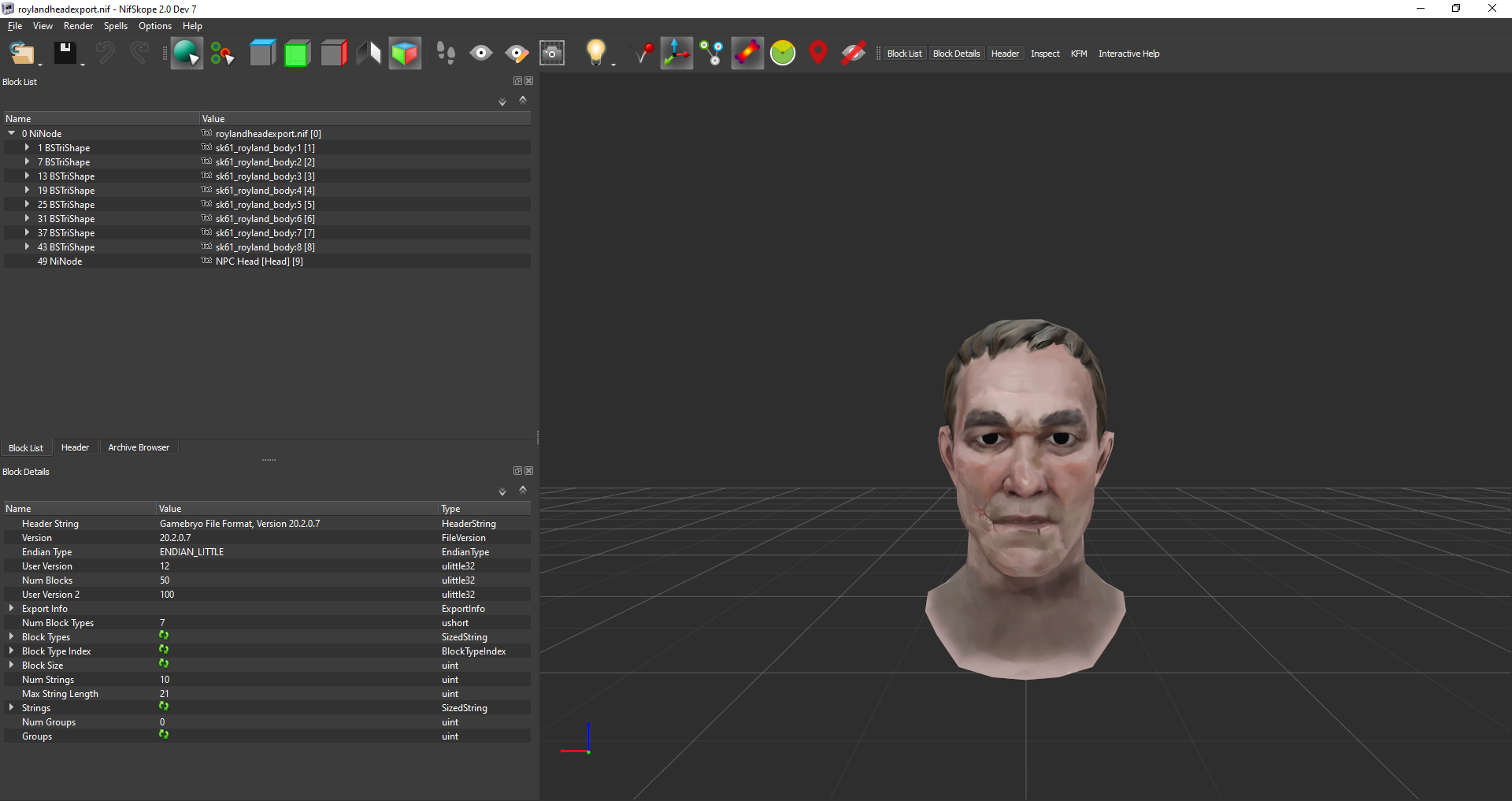Toggle show hidden crossed-eye icon
Image resolution: width=1512 pixels, height=801 pixels.
[854, 54]
